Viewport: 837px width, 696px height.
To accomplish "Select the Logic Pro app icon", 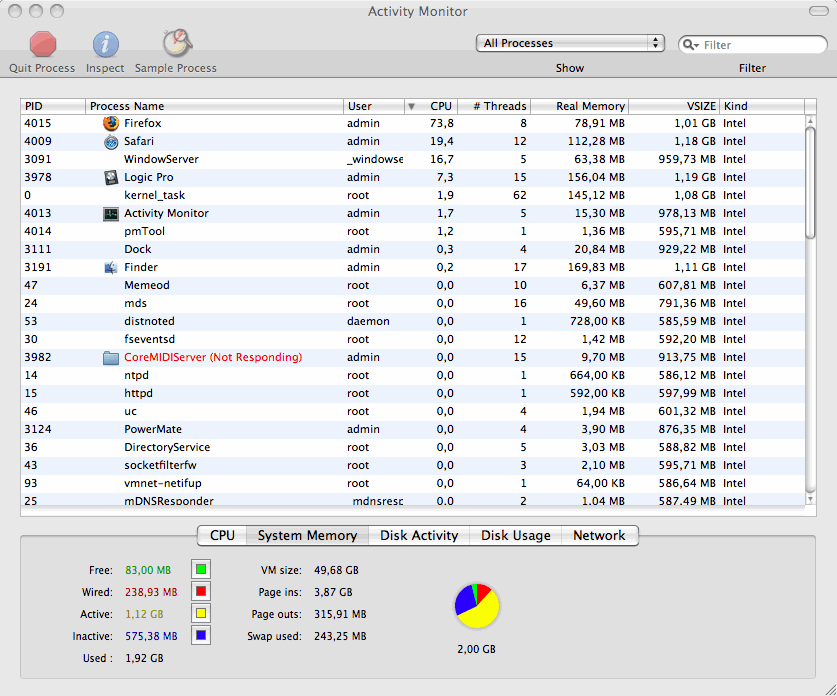I will [110, 177].
